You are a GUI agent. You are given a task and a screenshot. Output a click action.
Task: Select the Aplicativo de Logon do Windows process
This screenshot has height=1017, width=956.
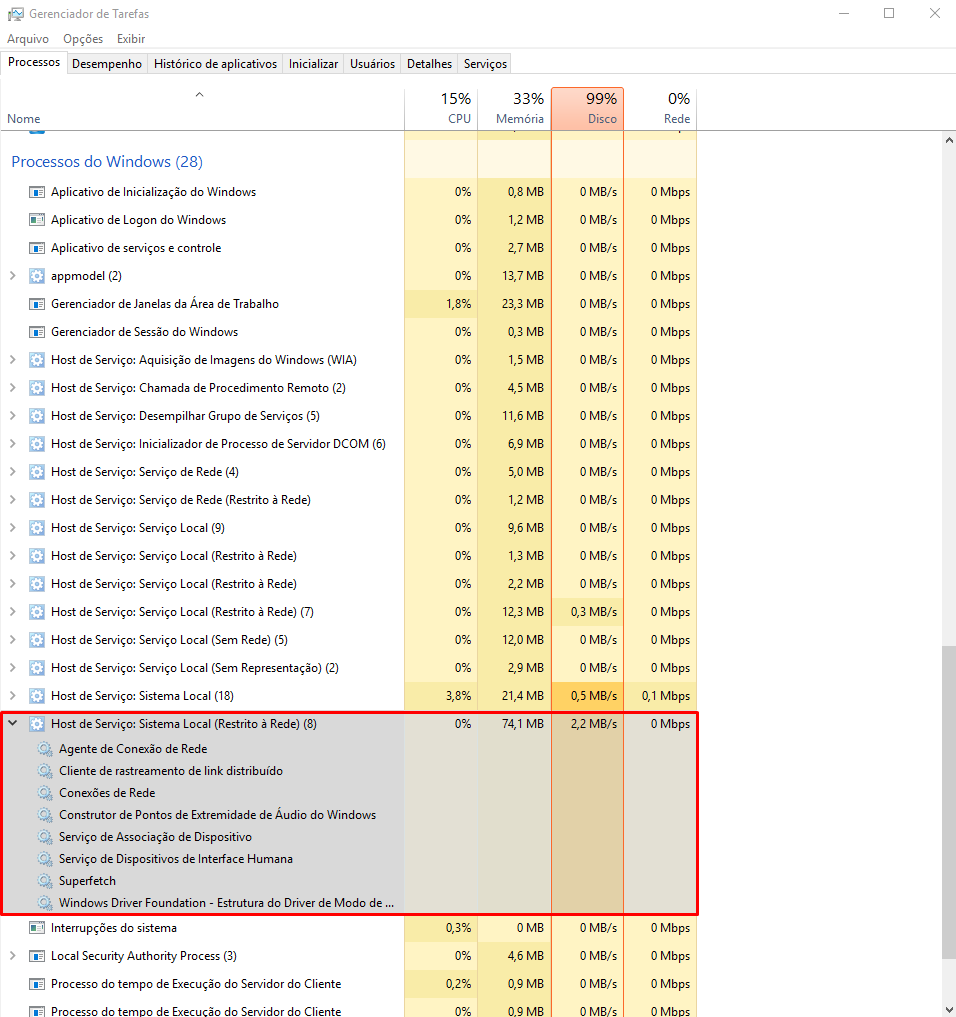pos(349,220)
